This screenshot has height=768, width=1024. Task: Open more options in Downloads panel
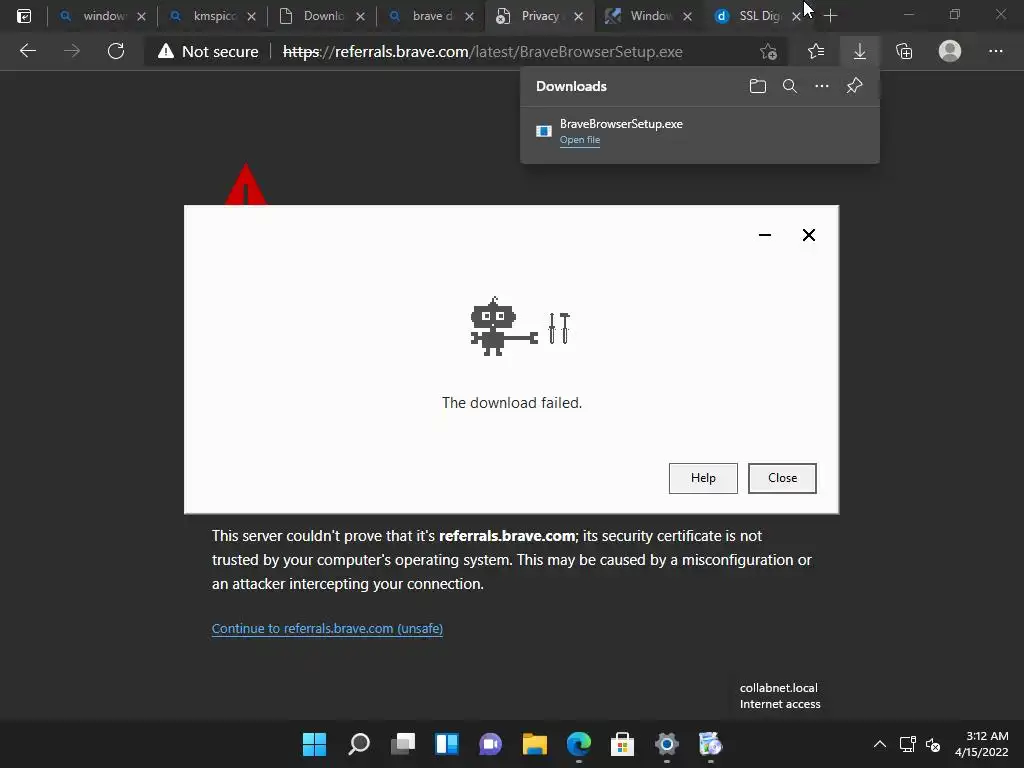[822, 86]
